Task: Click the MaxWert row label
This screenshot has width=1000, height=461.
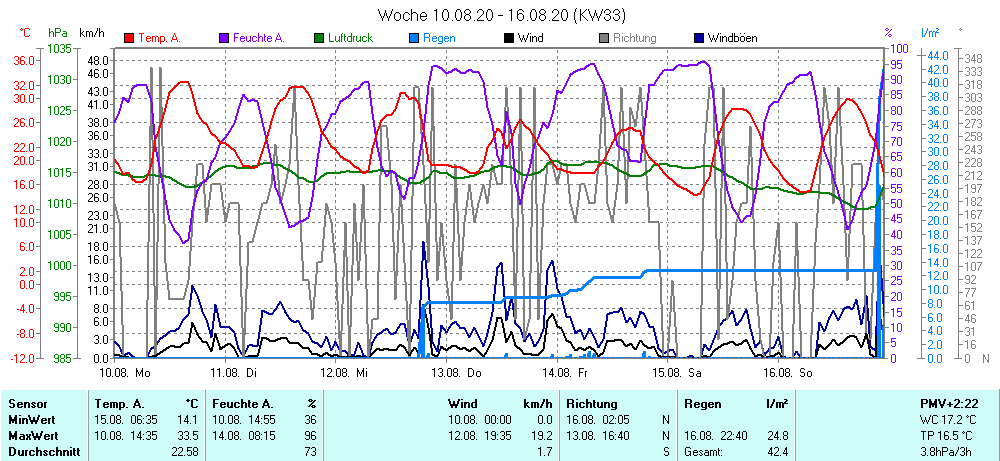Action: (33, 436)
